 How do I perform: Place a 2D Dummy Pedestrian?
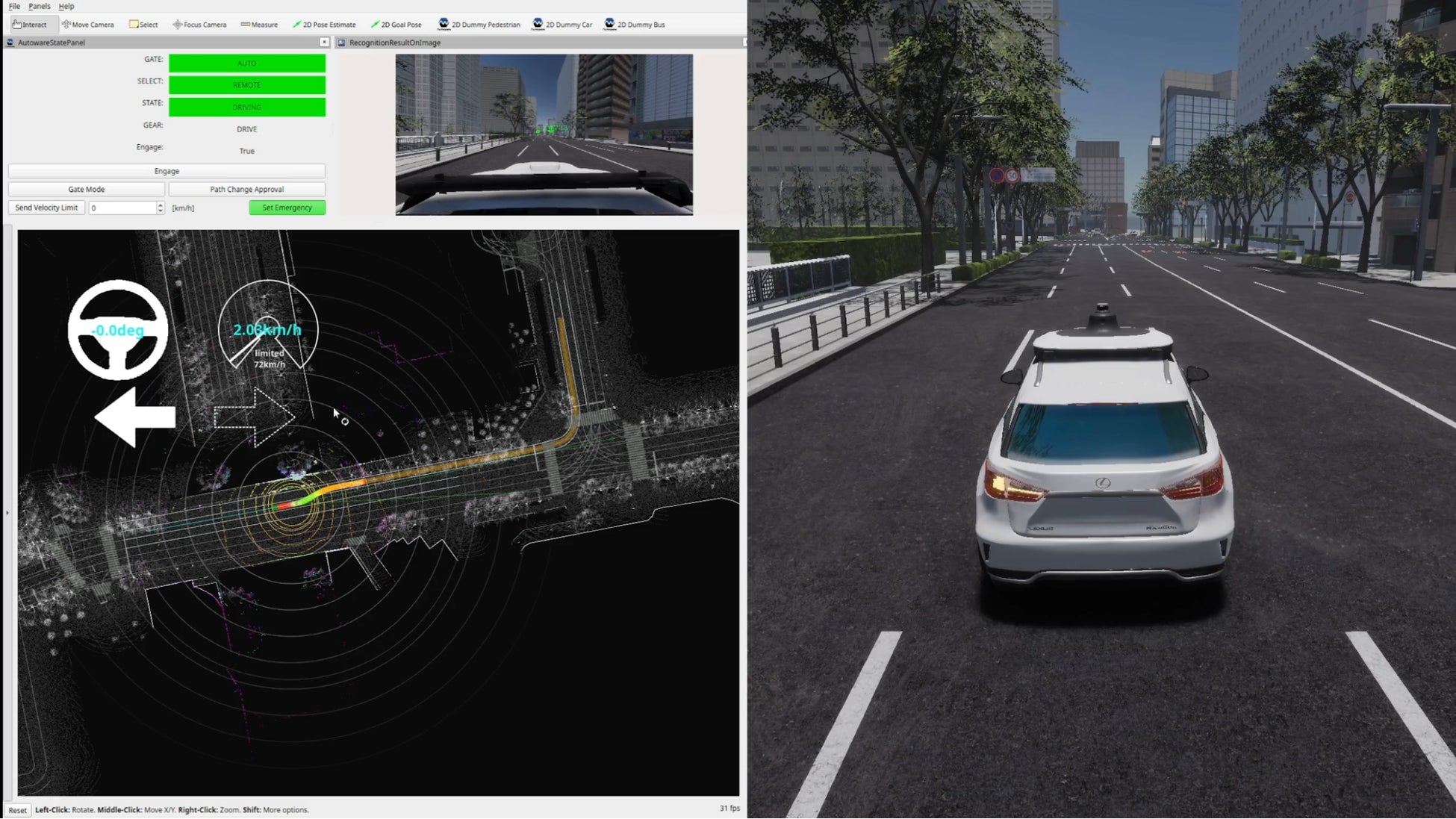479,25
